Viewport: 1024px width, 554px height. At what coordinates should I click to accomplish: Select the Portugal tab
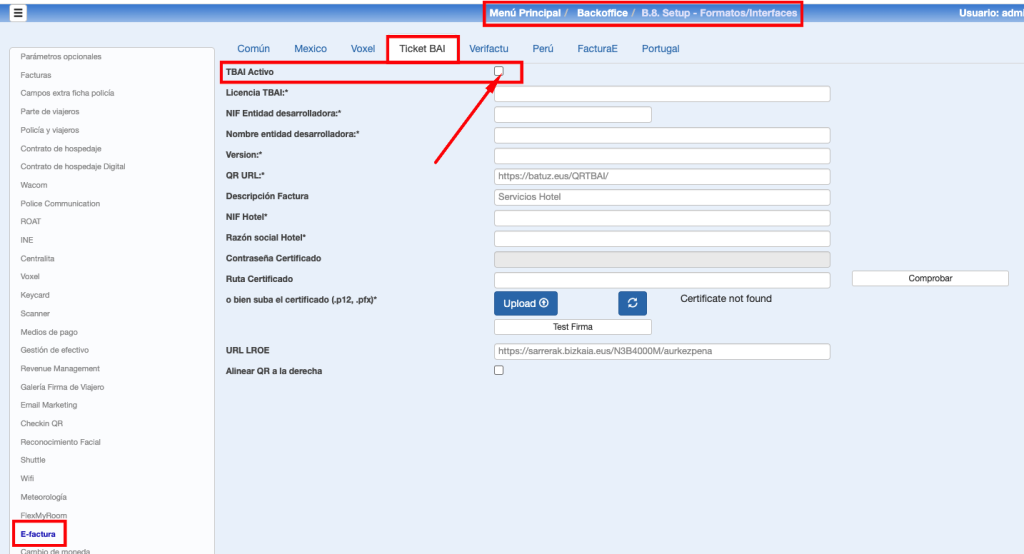(660, 48)
